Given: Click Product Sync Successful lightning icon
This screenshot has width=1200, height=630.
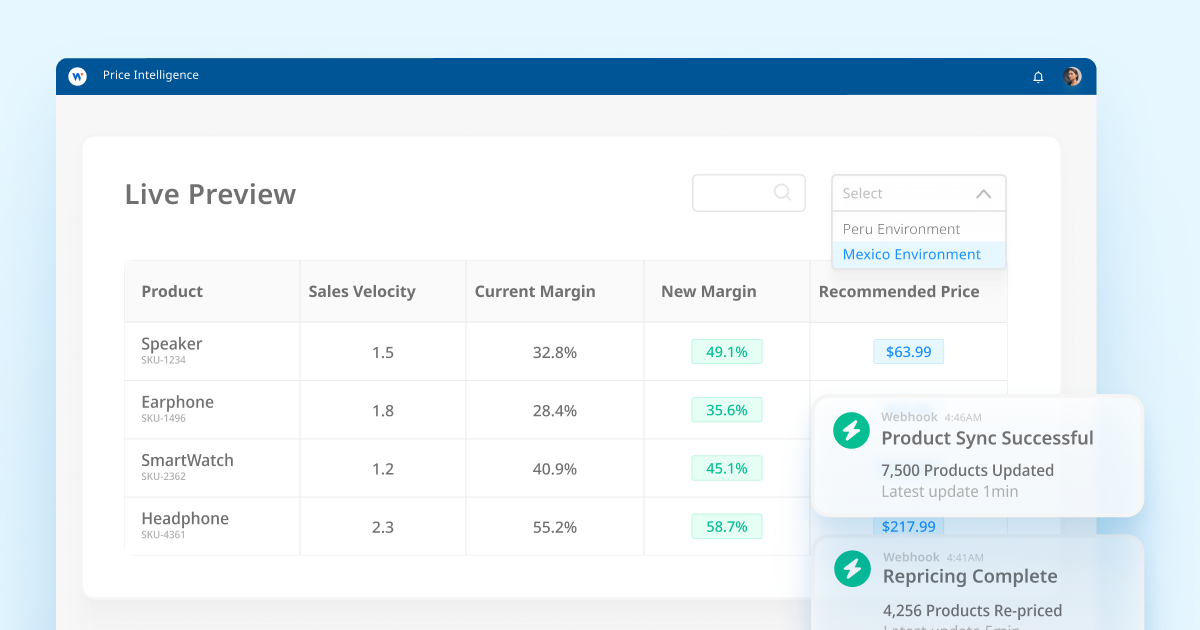Looking at the screenshot, I should point(851,431).
